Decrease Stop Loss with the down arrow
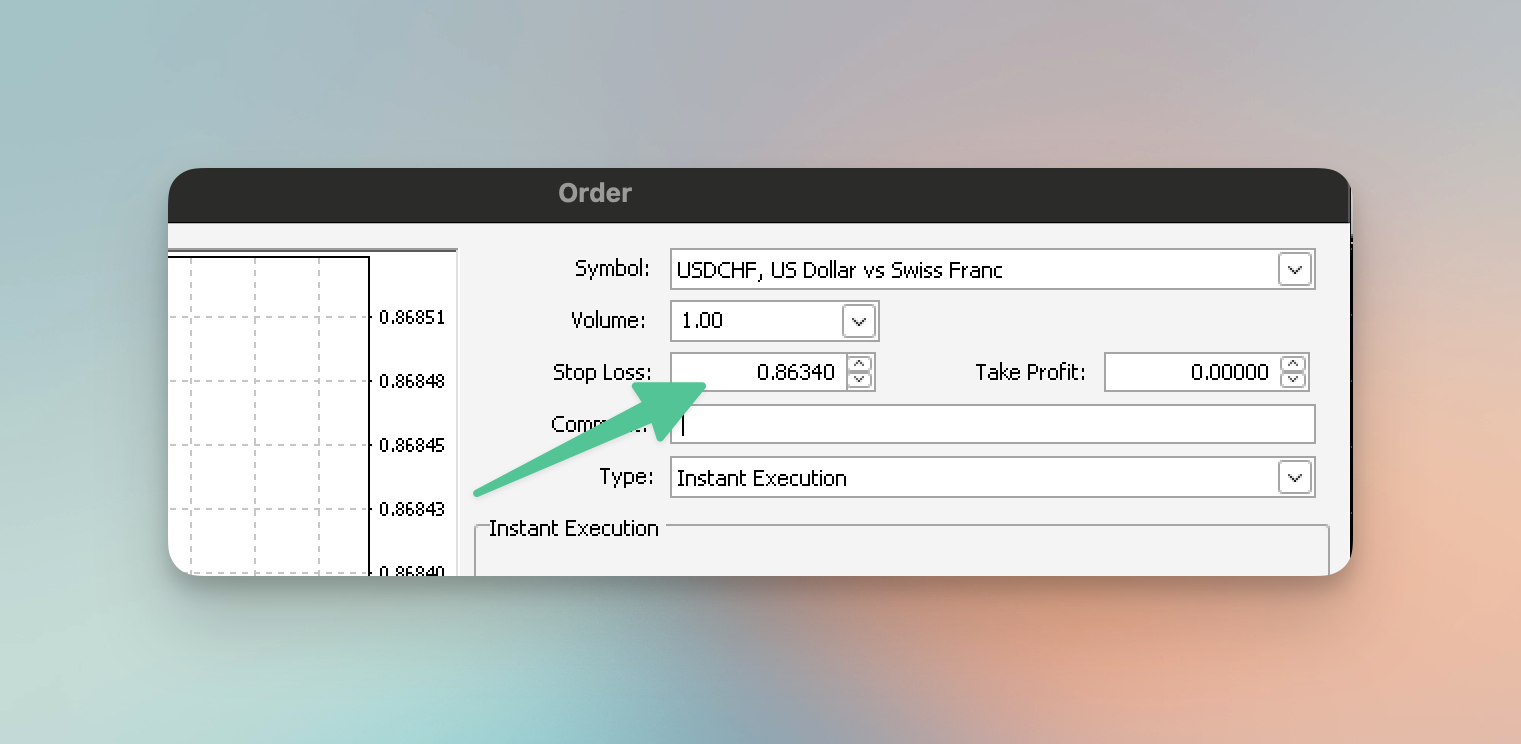Screen dimensions: 1521x744 coord(860,380)
